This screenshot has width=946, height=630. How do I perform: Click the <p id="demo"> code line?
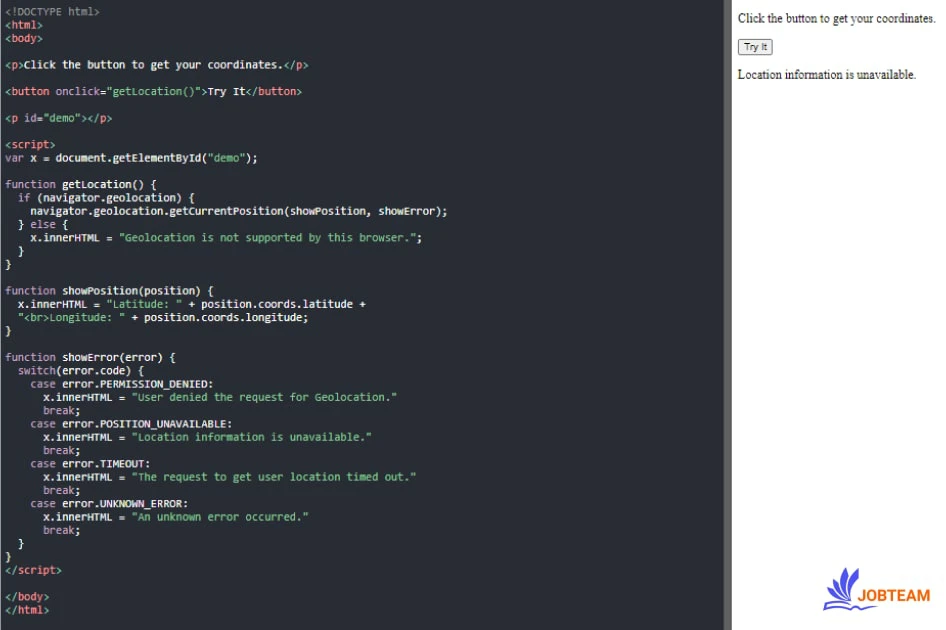point(58,118)
